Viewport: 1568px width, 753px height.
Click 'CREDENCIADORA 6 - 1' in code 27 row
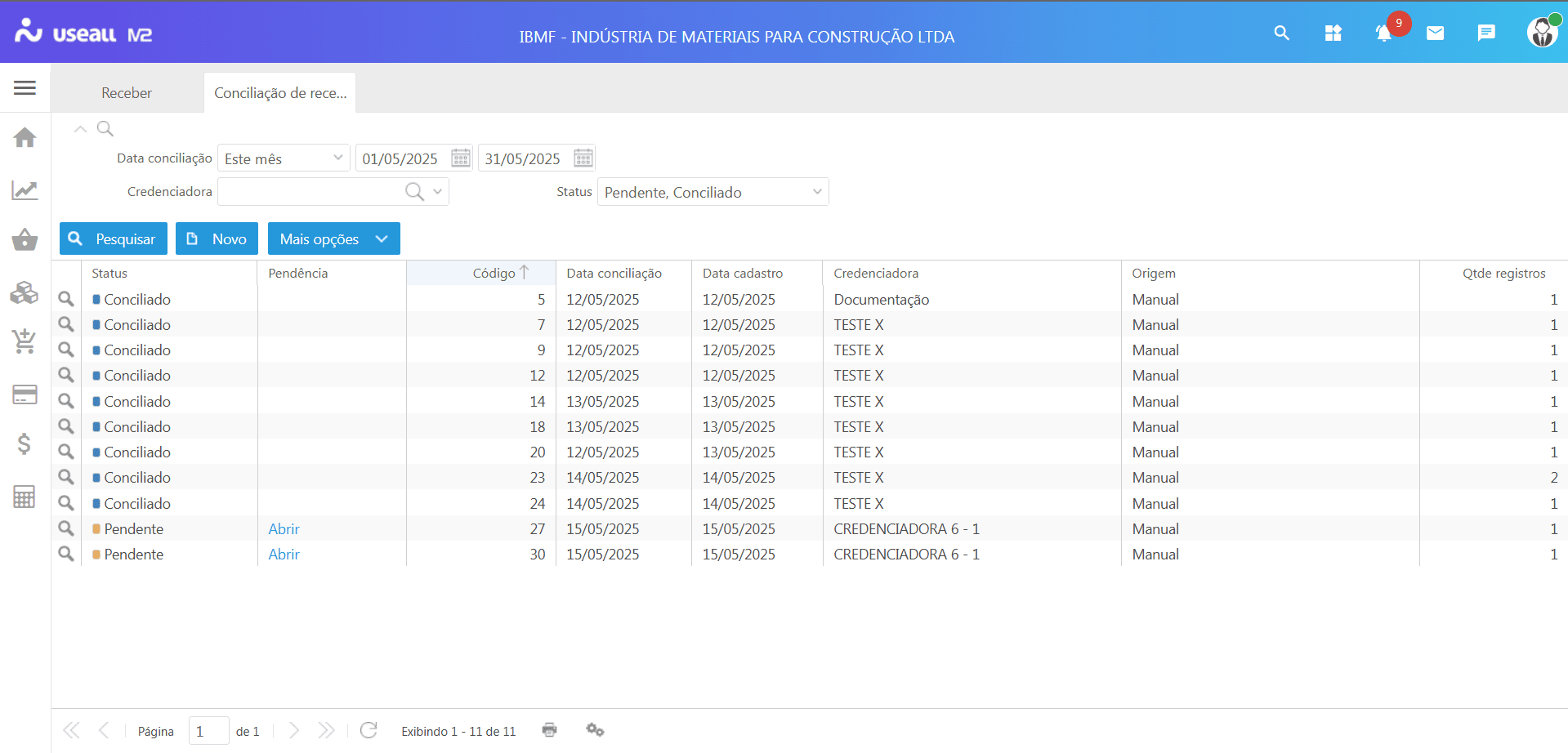[906, 528]
